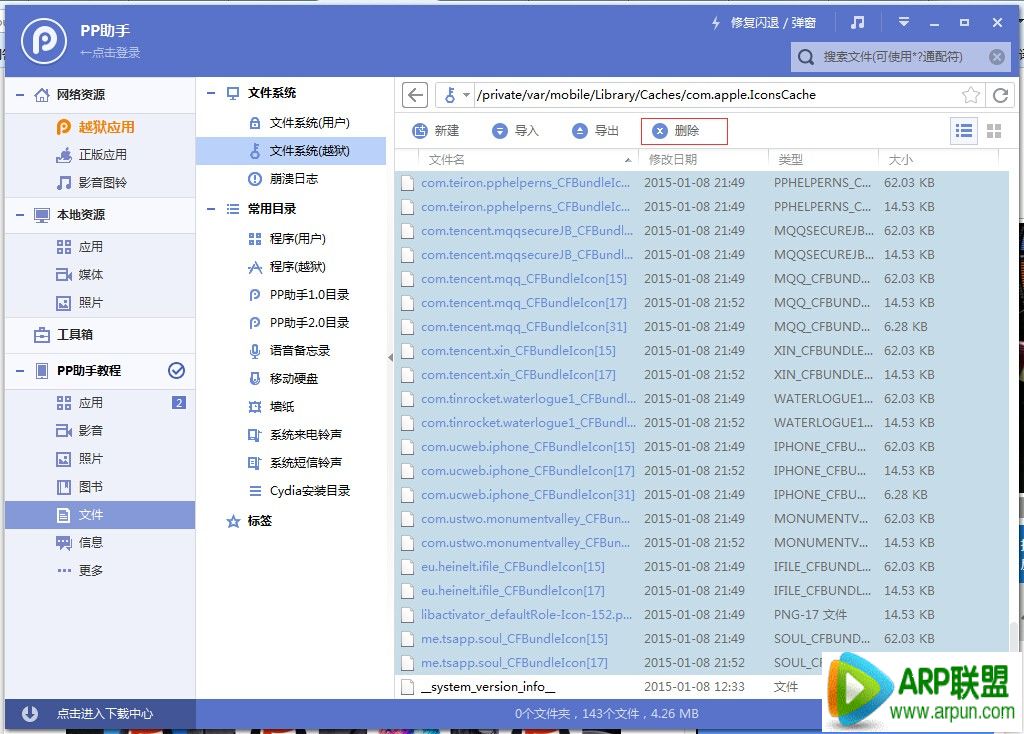Click 修复闪退/弹窗 in the title bar
The image size is (1024, 734).
coord(775,22)
